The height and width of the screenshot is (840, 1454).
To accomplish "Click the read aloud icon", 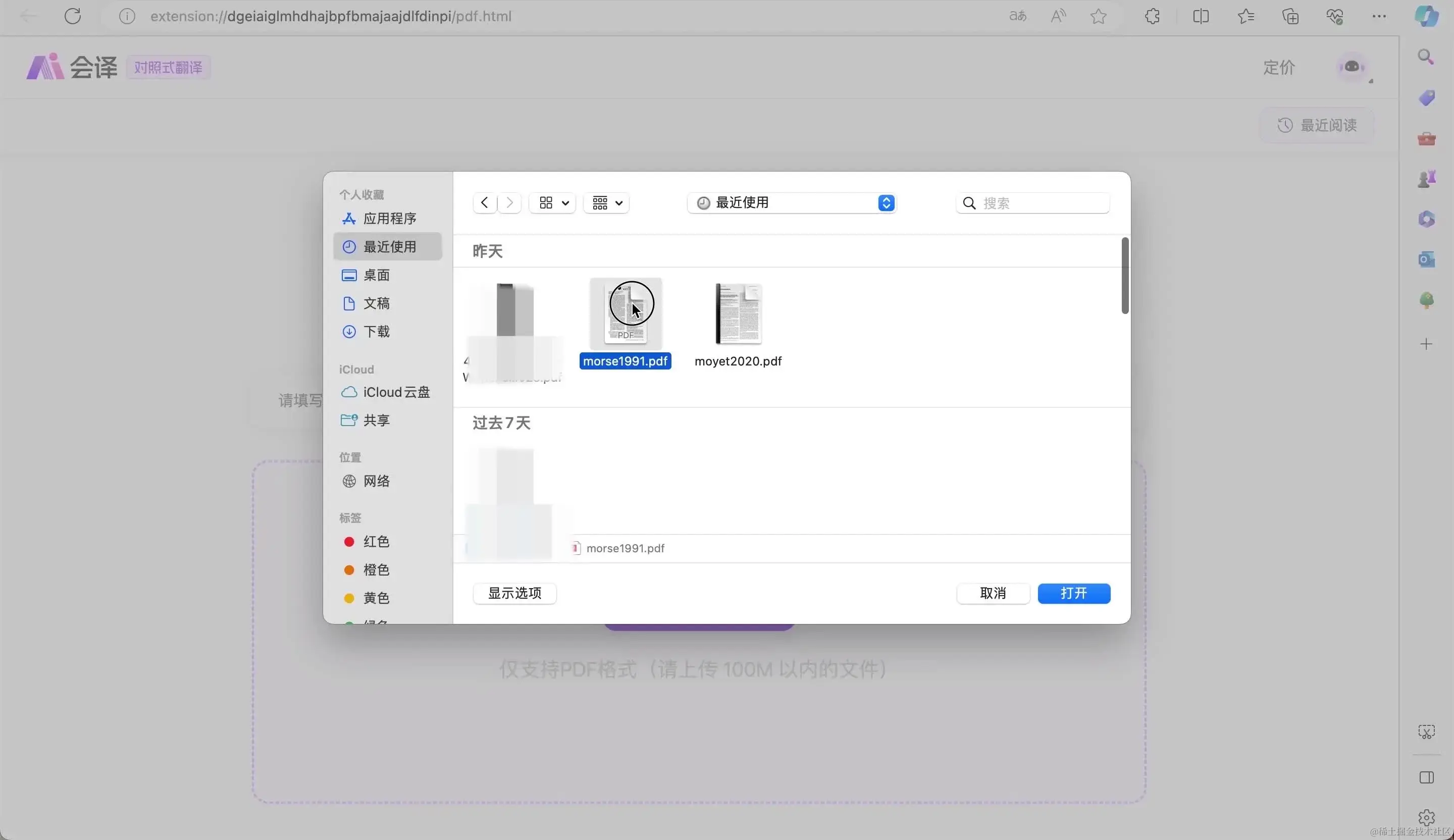I will 1058,16.
